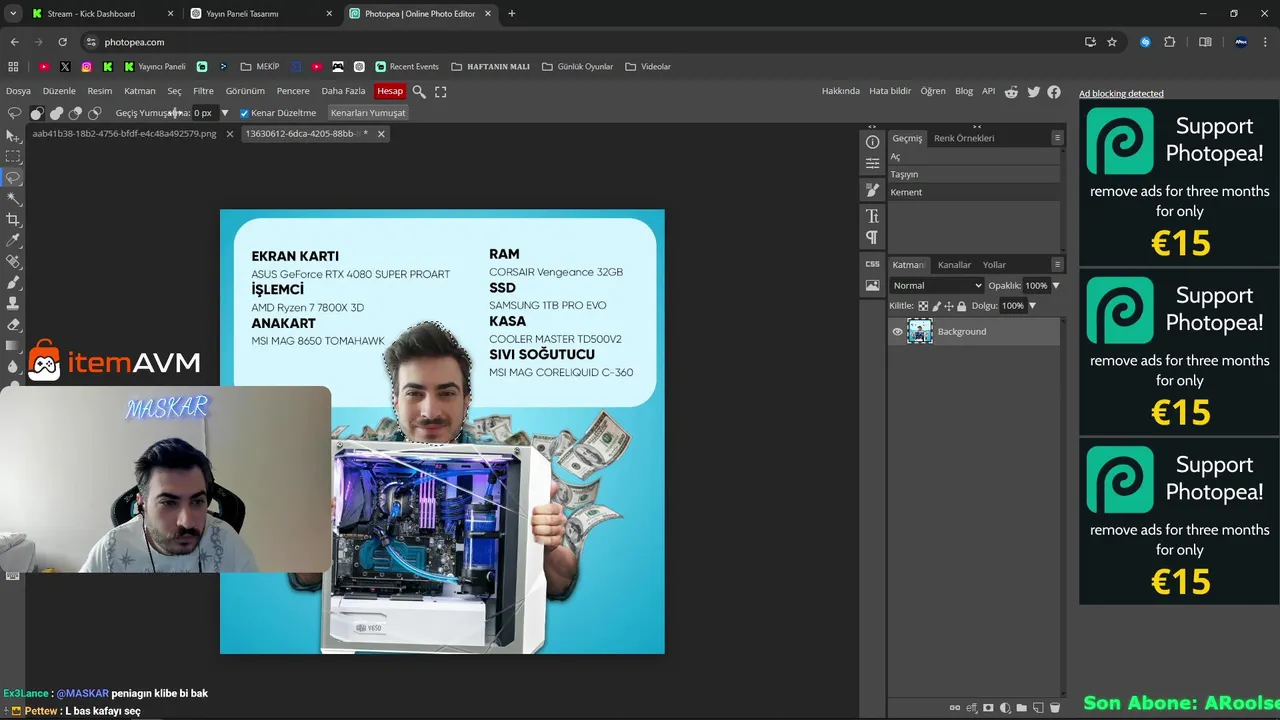
Task: Open the Normal blend mode dropdown
Action: 937,285
